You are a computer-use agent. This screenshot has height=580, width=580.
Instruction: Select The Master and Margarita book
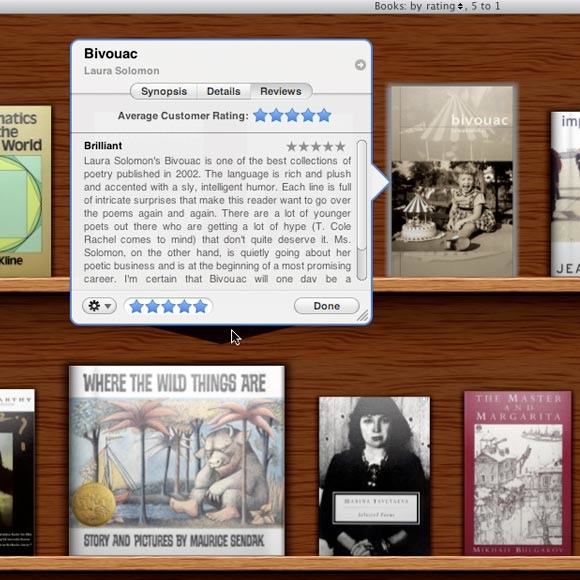(517, 473)
